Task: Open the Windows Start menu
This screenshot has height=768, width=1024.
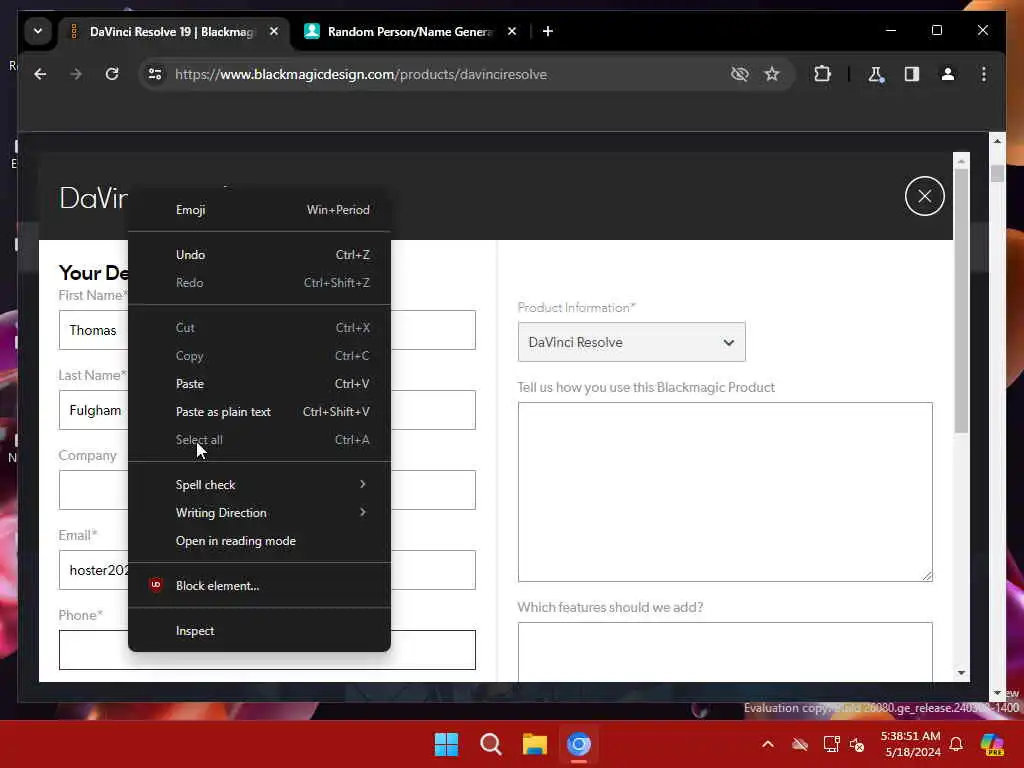Action: coord(447,744)
